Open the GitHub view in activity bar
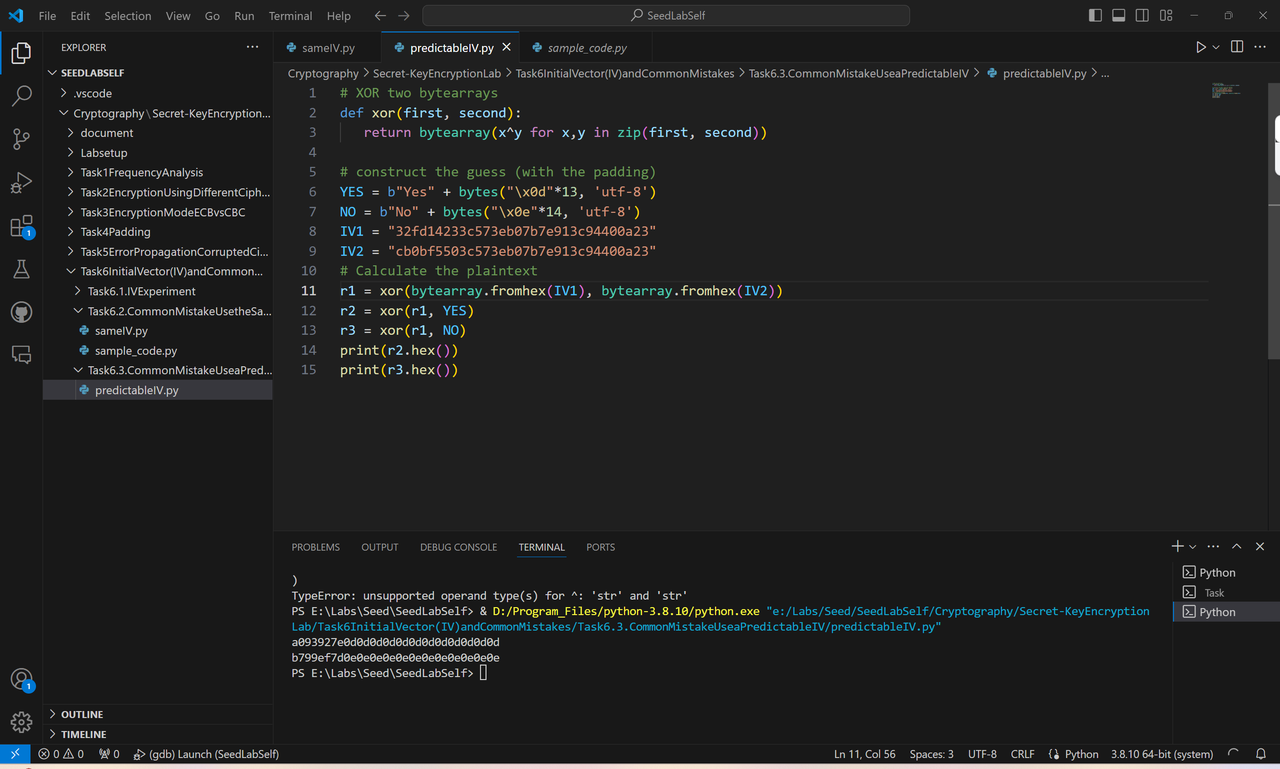The height and width of the screenshot is (769, 1280). (x=21, y=312)
